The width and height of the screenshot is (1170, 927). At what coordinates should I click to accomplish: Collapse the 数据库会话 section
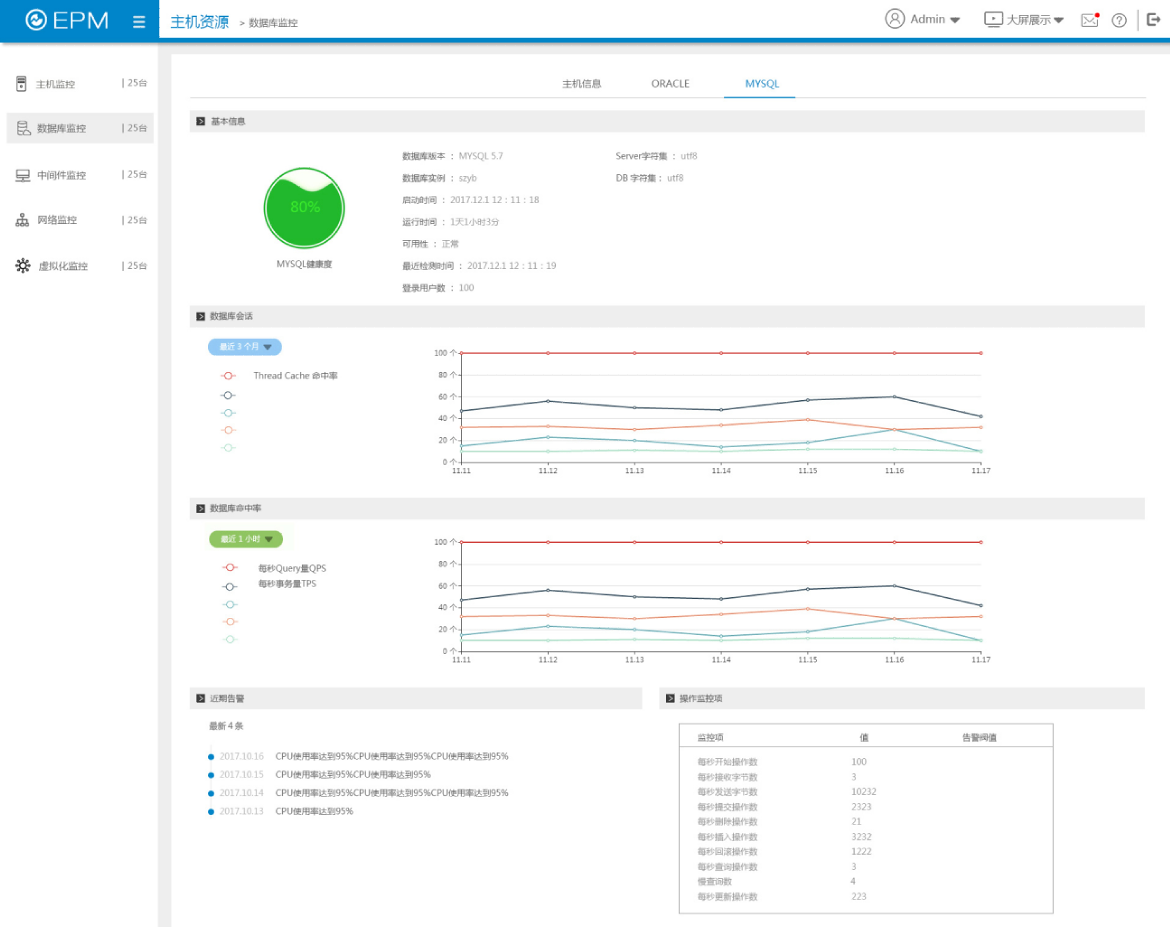(201, 316)
